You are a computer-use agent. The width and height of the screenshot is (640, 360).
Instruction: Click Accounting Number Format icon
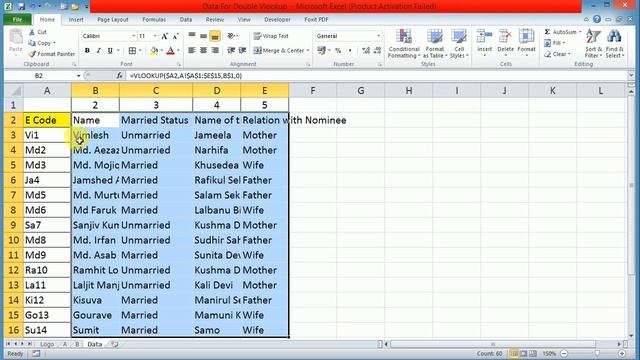coord(322,51)
